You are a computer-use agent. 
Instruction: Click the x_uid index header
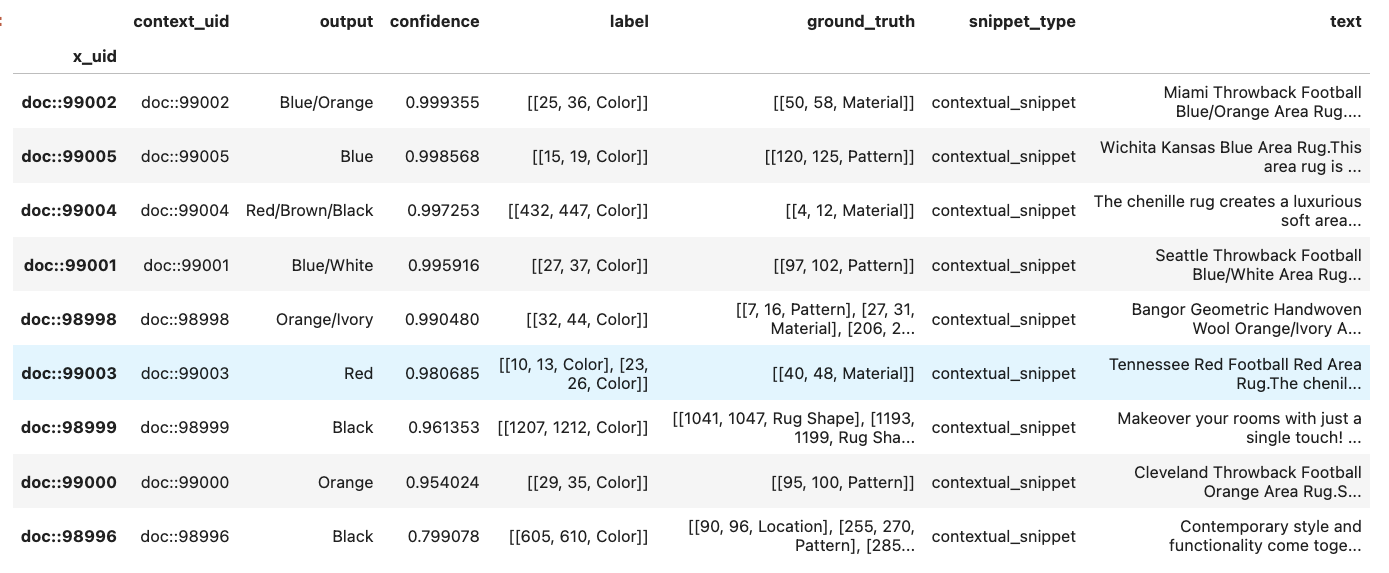coord(94,57)
